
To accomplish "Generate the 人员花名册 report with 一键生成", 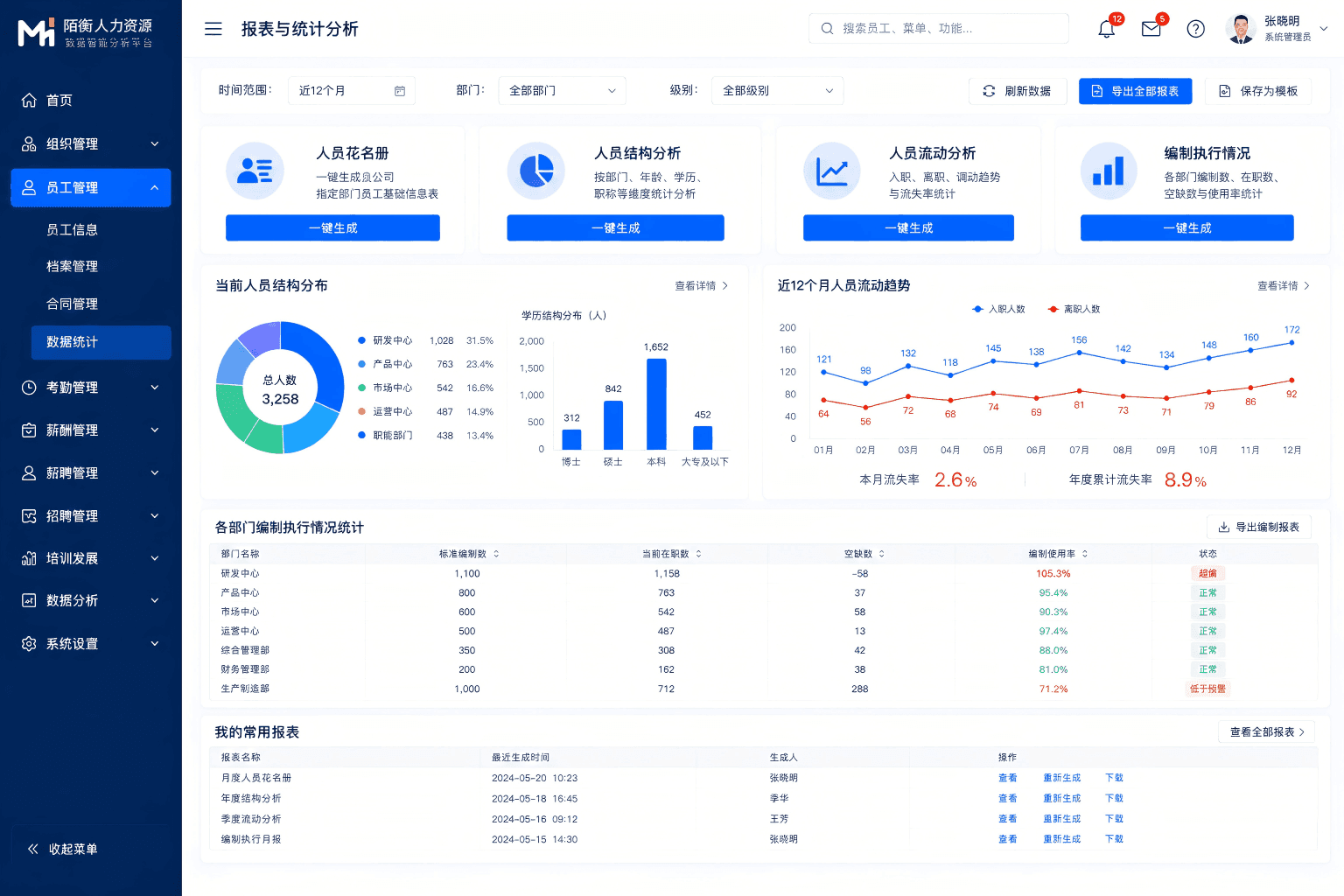I will [332, 228].
